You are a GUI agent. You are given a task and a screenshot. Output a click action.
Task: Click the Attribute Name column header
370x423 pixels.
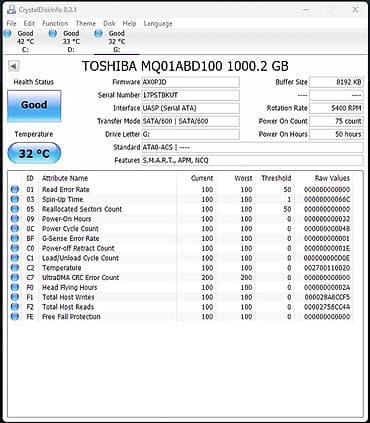[65, 178]
